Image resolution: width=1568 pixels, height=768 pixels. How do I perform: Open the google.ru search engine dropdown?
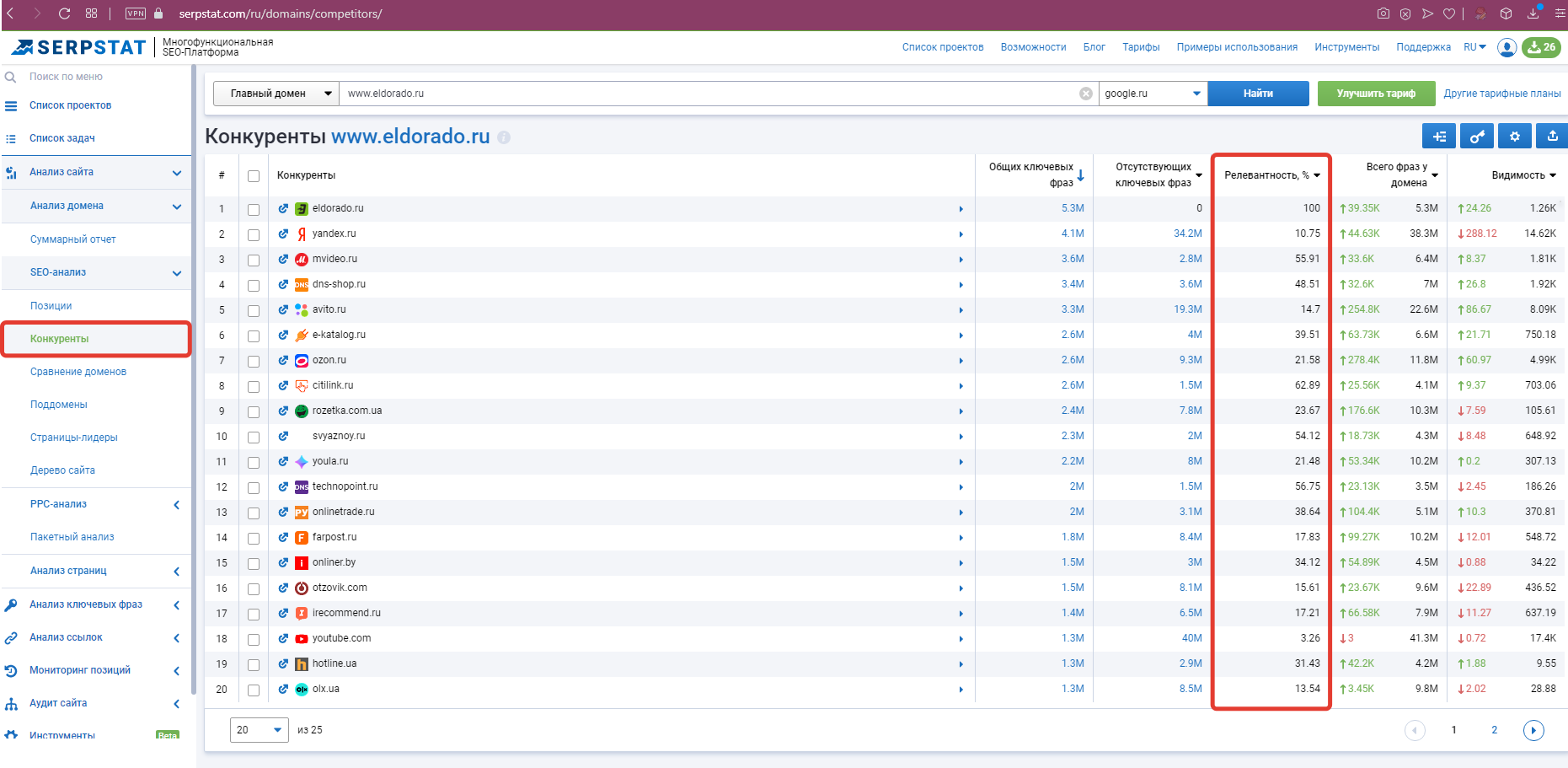point(1153,94)
